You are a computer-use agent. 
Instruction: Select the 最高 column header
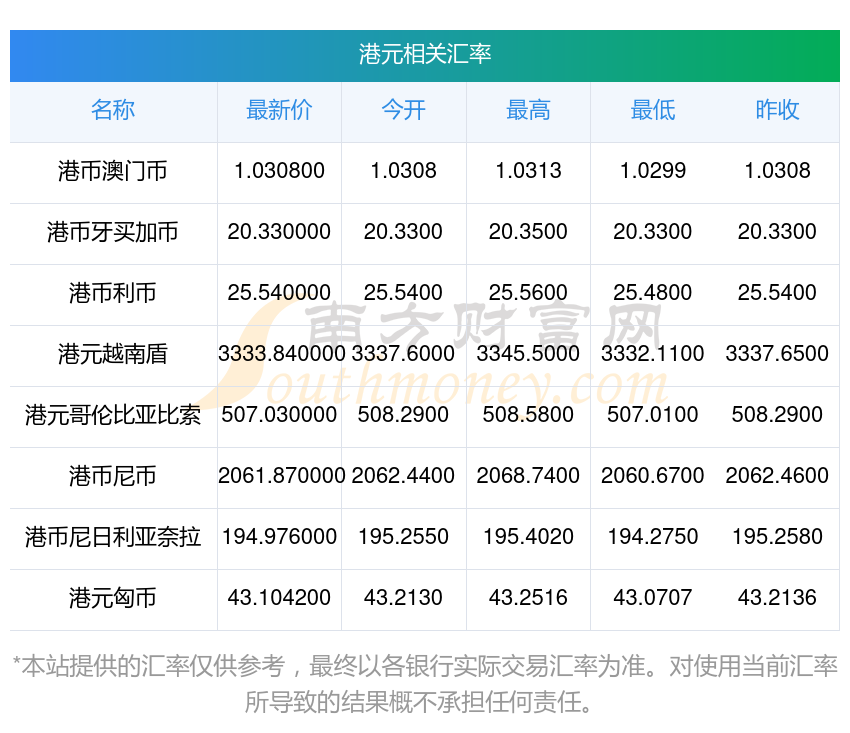[528, 110]
